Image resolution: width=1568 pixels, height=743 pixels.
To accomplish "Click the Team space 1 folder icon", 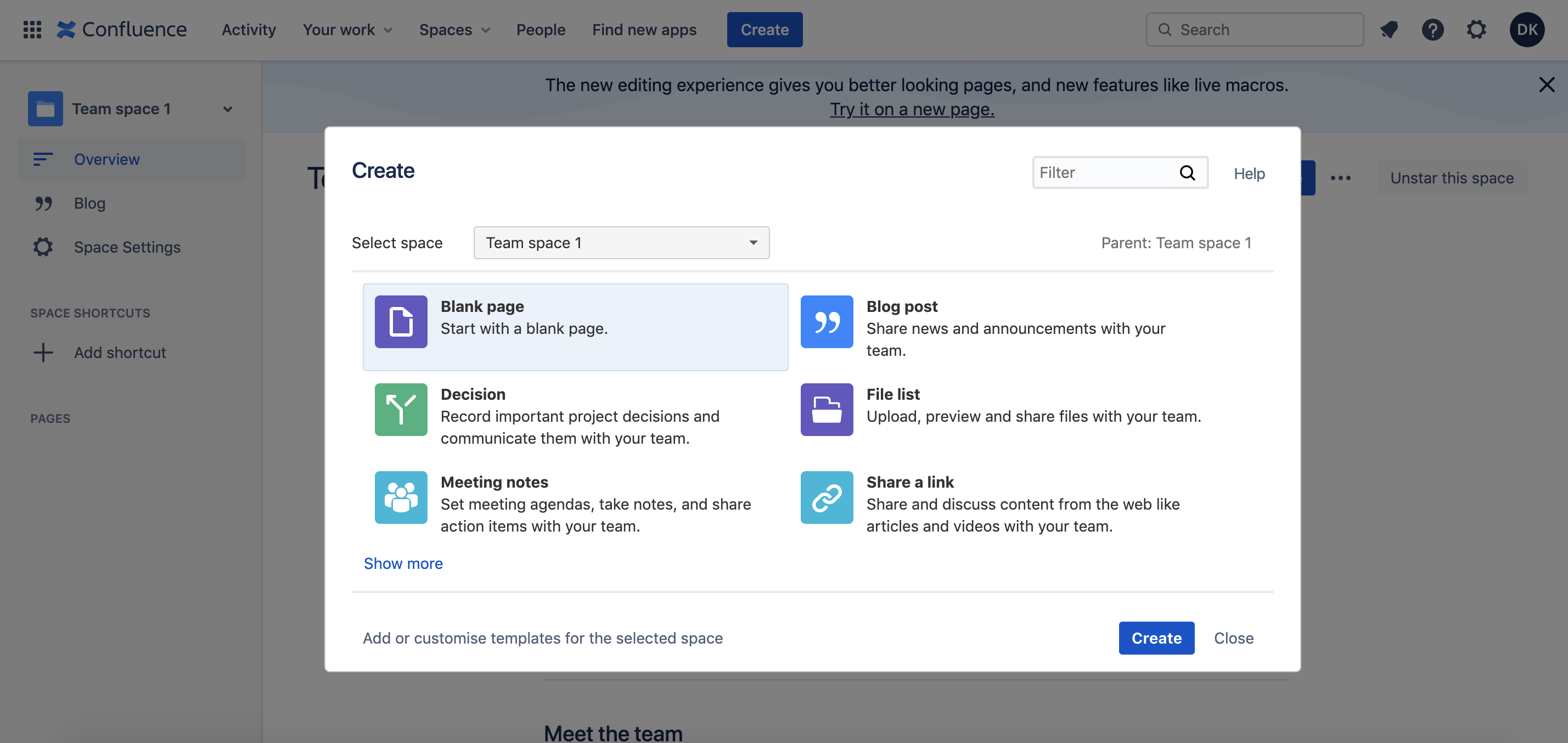I will tap(45, 108).
